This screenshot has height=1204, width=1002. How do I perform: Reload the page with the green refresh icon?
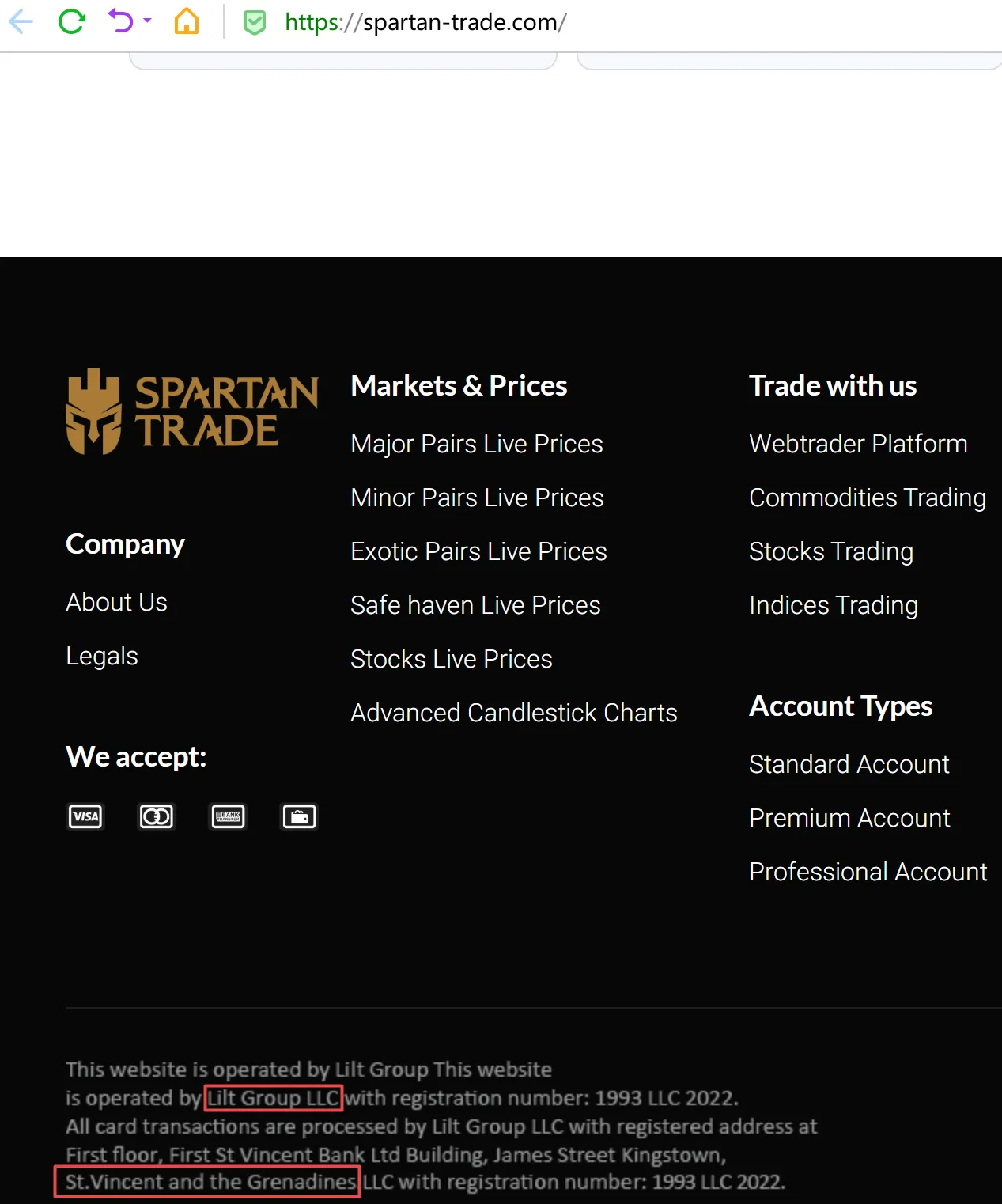(x=72, y=21)
